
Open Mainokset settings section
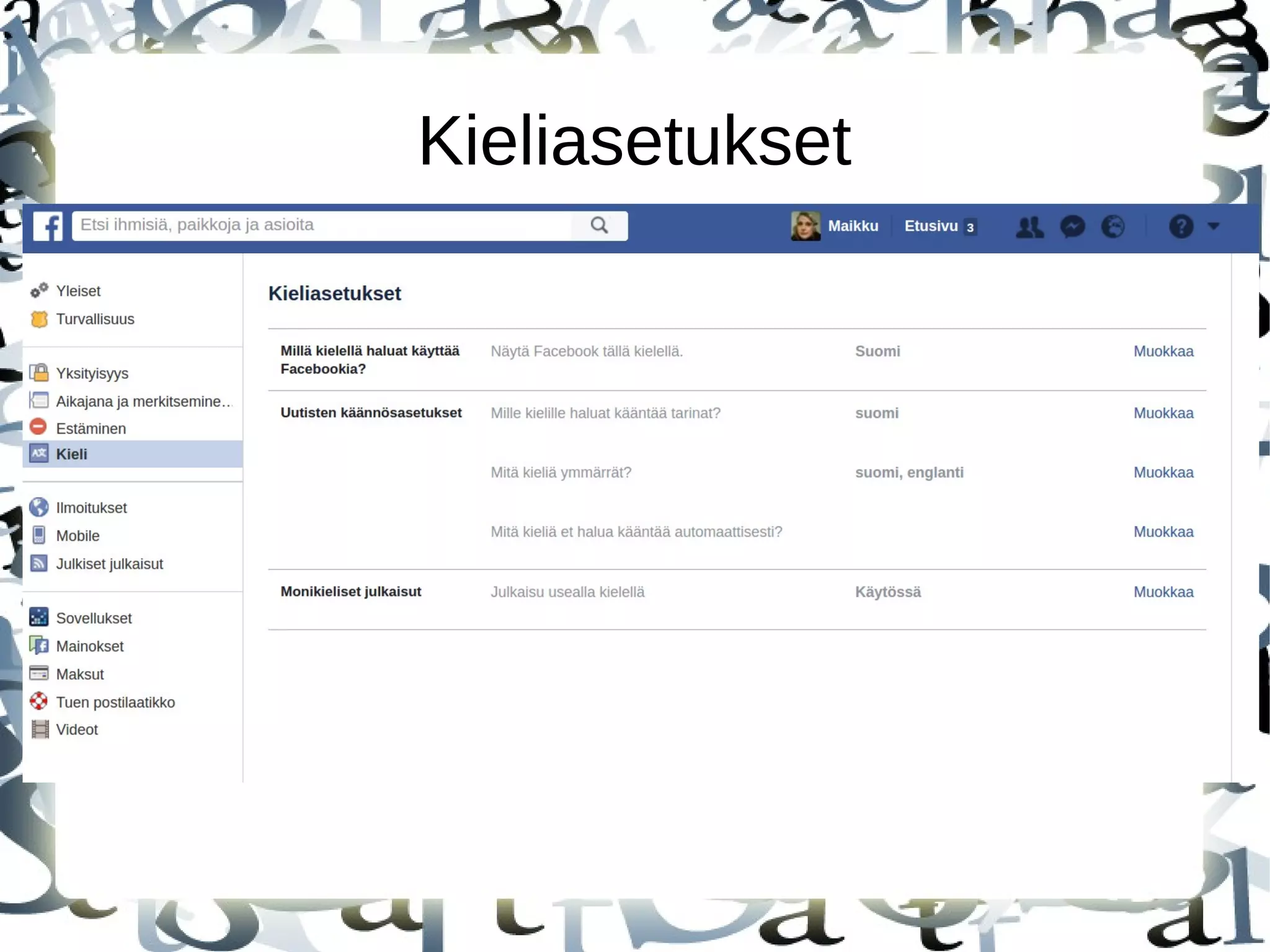click(x=89, y=646)
